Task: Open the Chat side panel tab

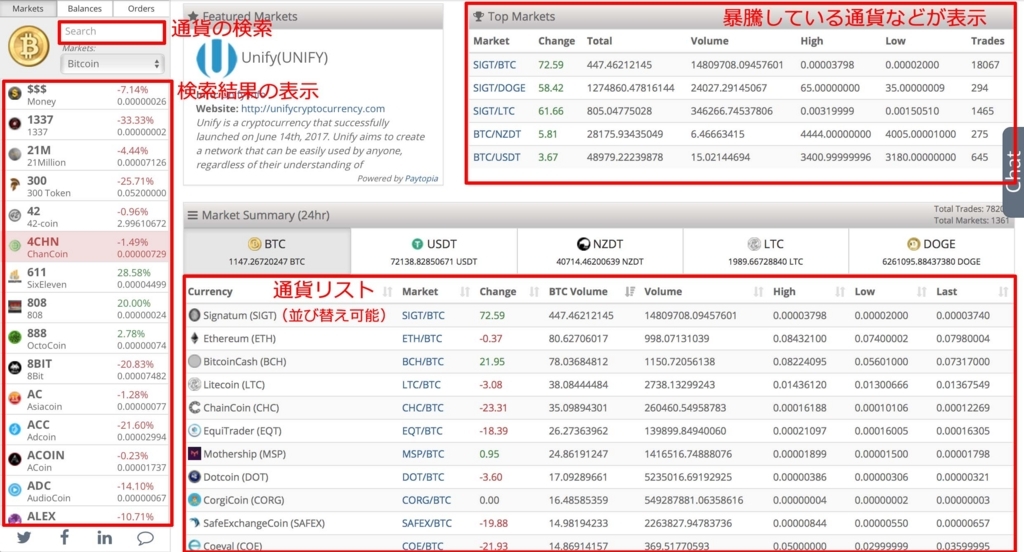Action: [1014, 172]
